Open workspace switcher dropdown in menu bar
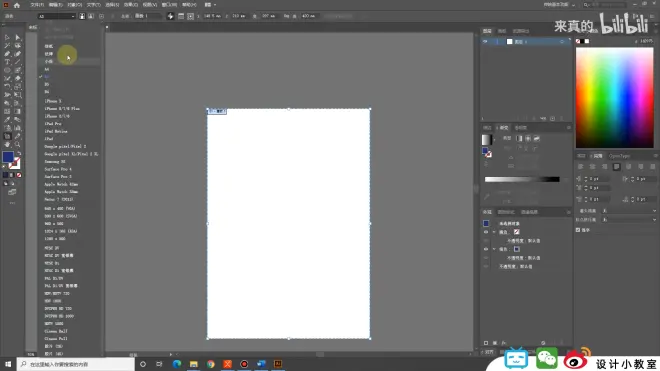The height and width of the screenshot is (371, 660). coord(559,5)
